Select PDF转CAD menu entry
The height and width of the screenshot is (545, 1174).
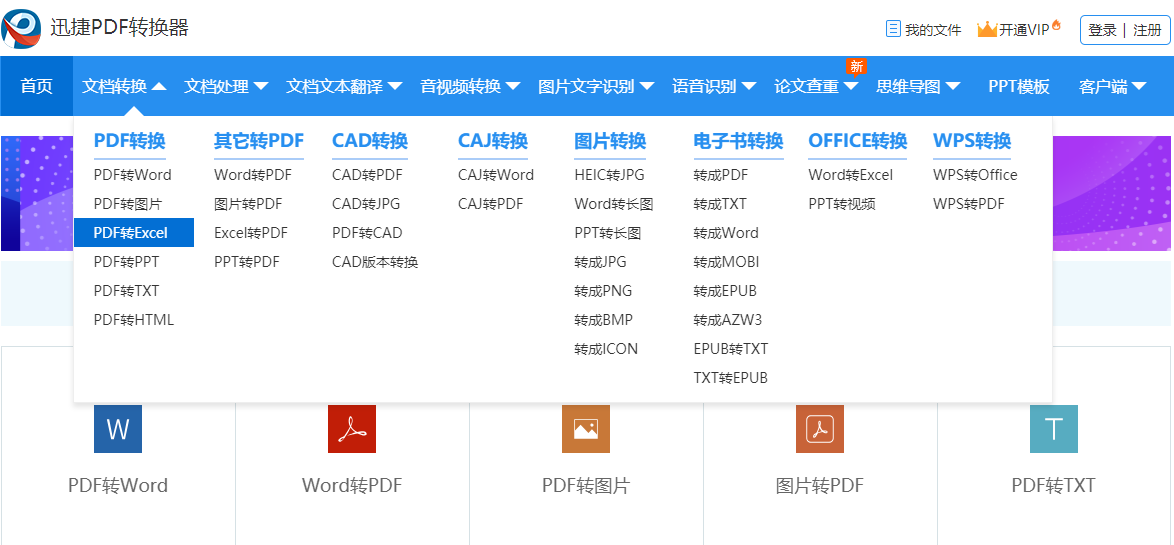pyautogui.click(x=368, y=233)
